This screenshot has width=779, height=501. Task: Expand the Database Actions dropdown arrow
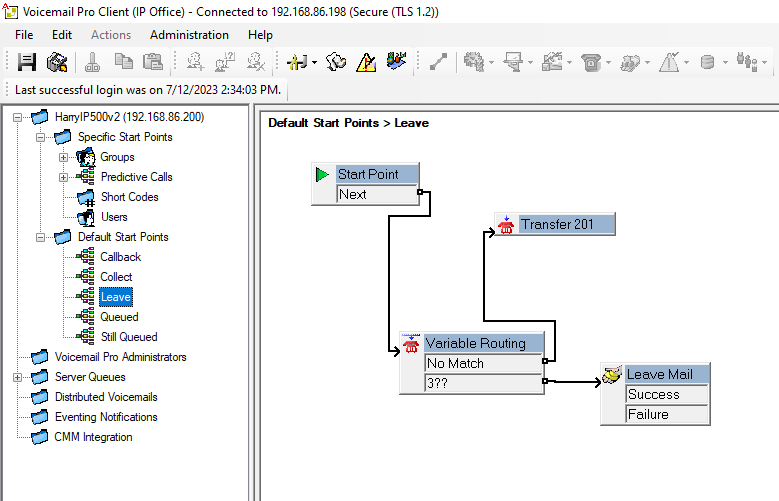[725, 63]
